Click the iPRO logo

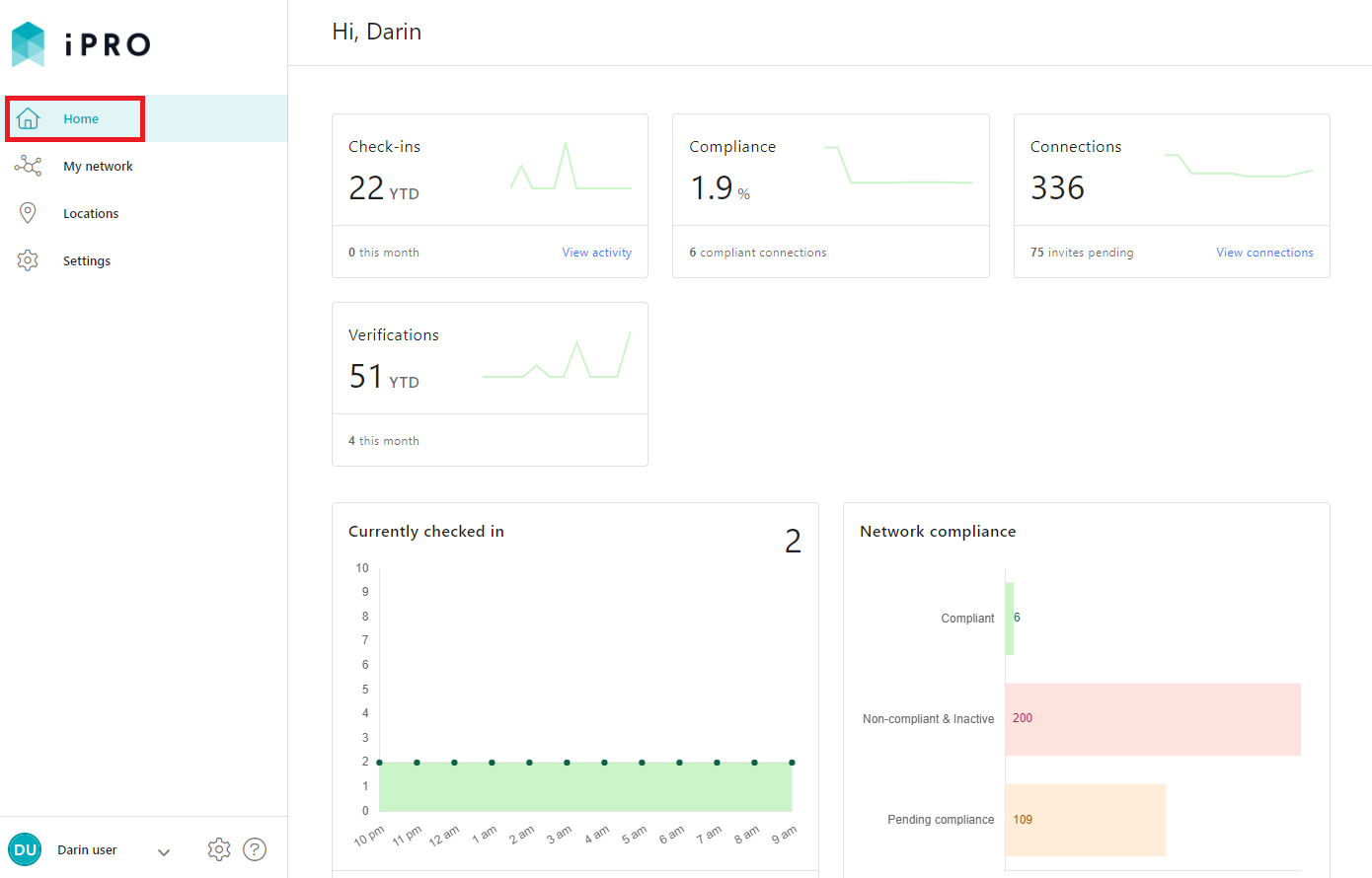pyautogui.click(x=81, y=44)
